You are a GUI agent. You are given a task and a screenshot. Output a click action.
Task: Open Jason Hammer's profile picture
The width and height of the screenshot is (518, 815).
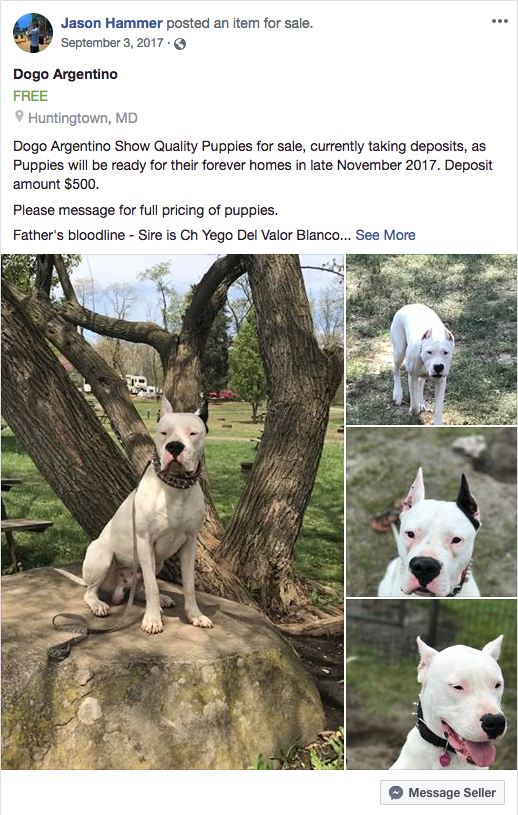(33, 33)
